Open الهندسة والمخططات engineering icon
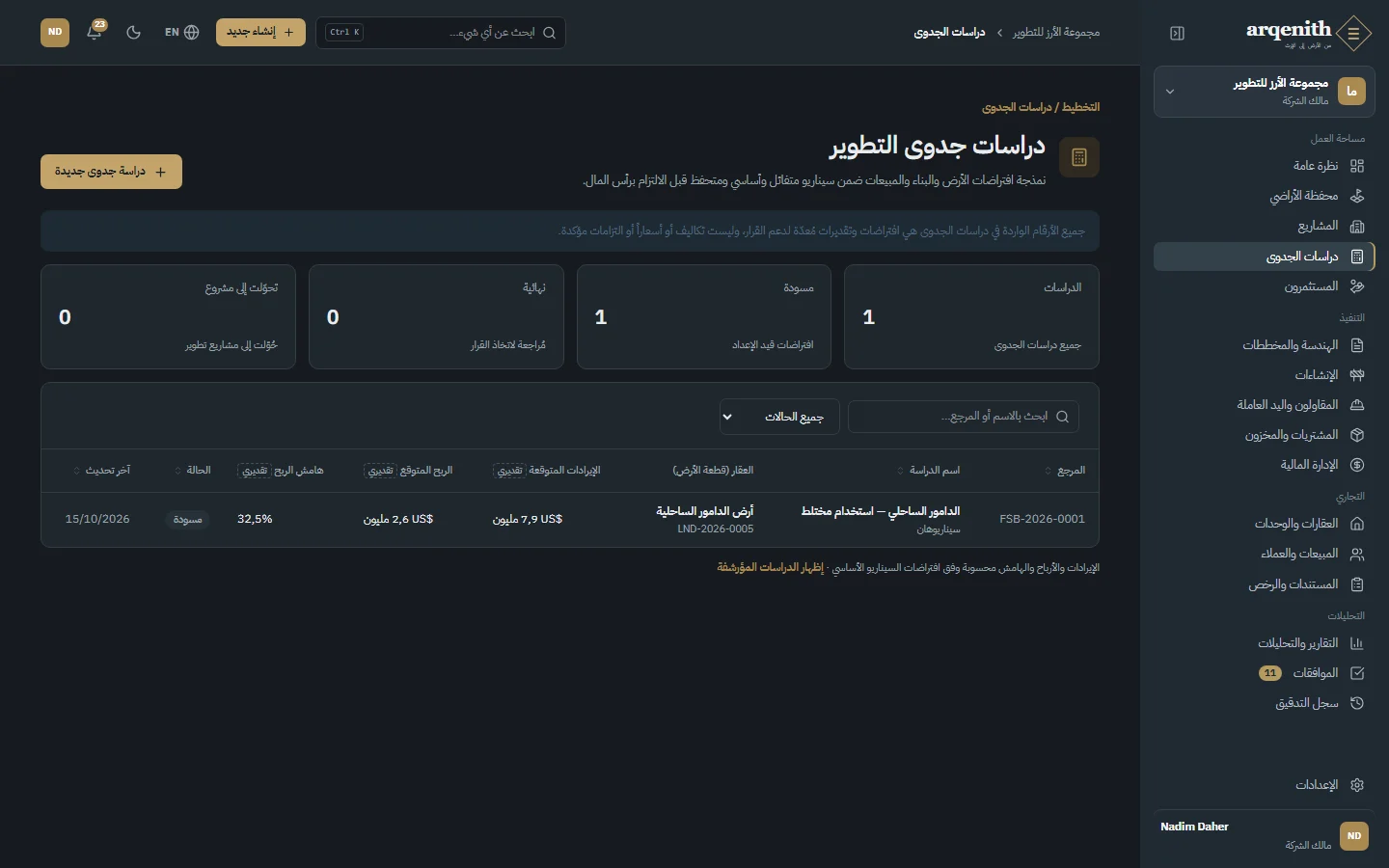Image resolution: width=1389 pixels, height=868 pixels. [x=1357, y=345]
